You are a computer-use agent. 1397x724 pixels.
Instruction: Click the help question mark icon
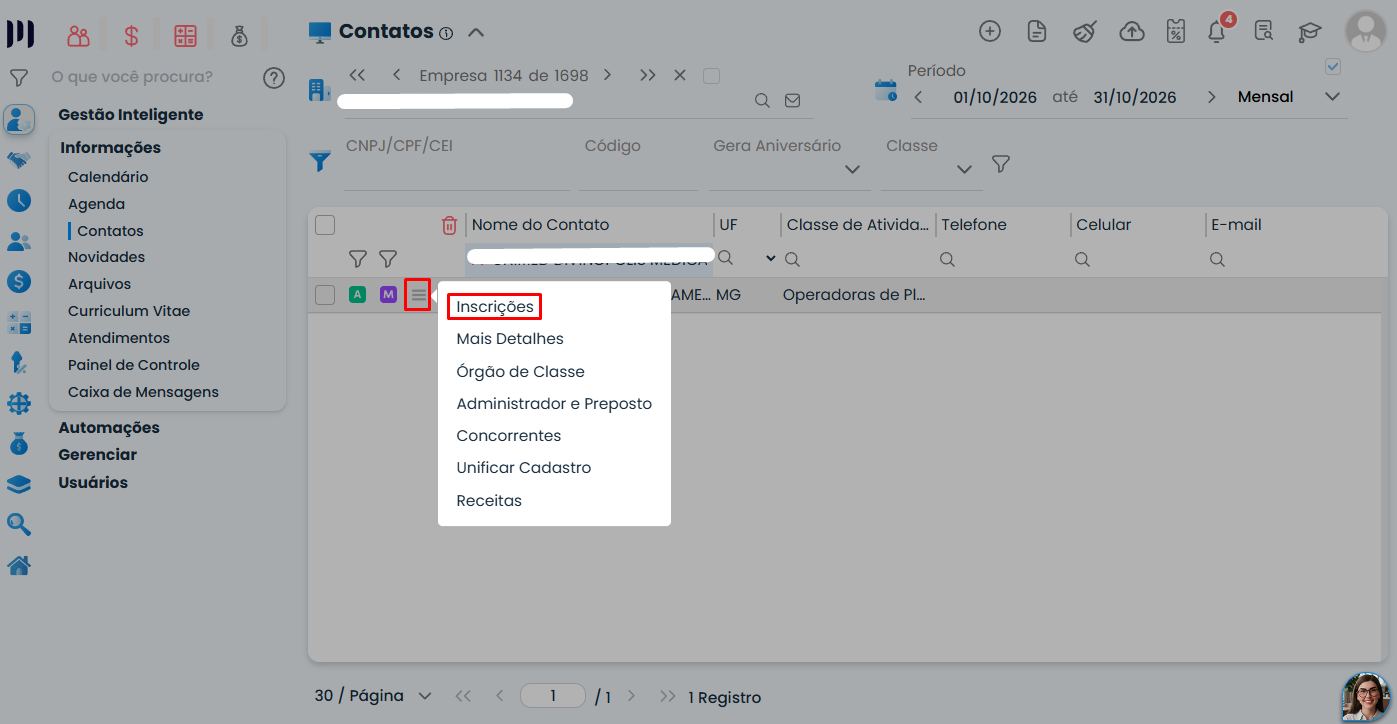pos(273,78)
